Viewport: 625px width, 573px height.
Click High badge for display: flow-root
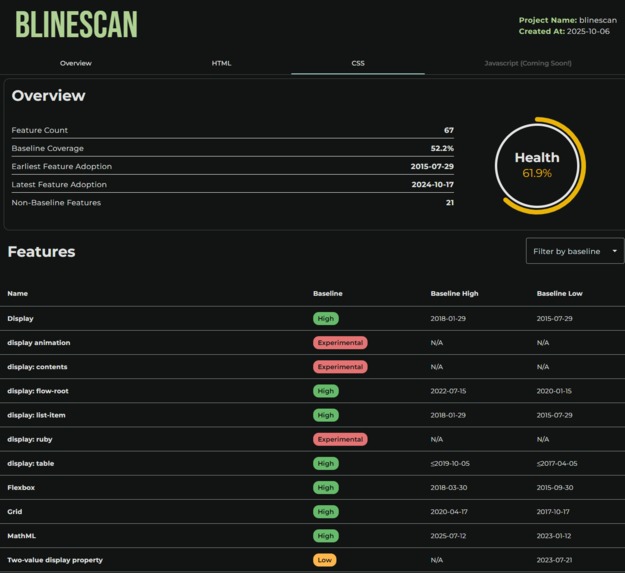click(326, 391)
